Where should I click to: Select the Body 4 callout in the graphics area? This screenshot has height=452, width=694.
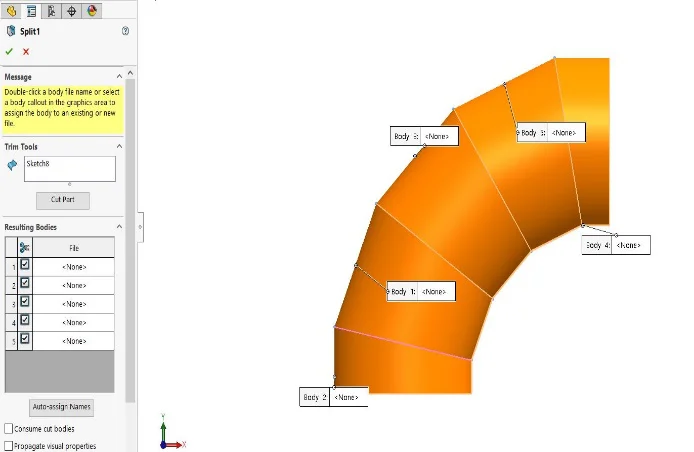point(616,245)
